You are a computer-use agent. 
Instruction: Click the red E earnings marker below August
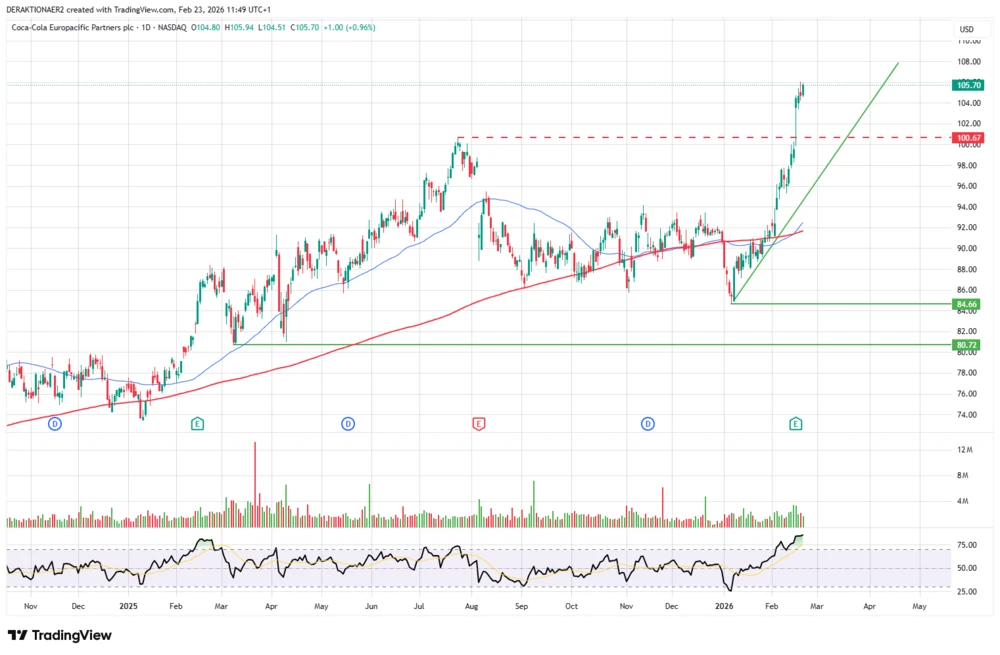(480, 423)
